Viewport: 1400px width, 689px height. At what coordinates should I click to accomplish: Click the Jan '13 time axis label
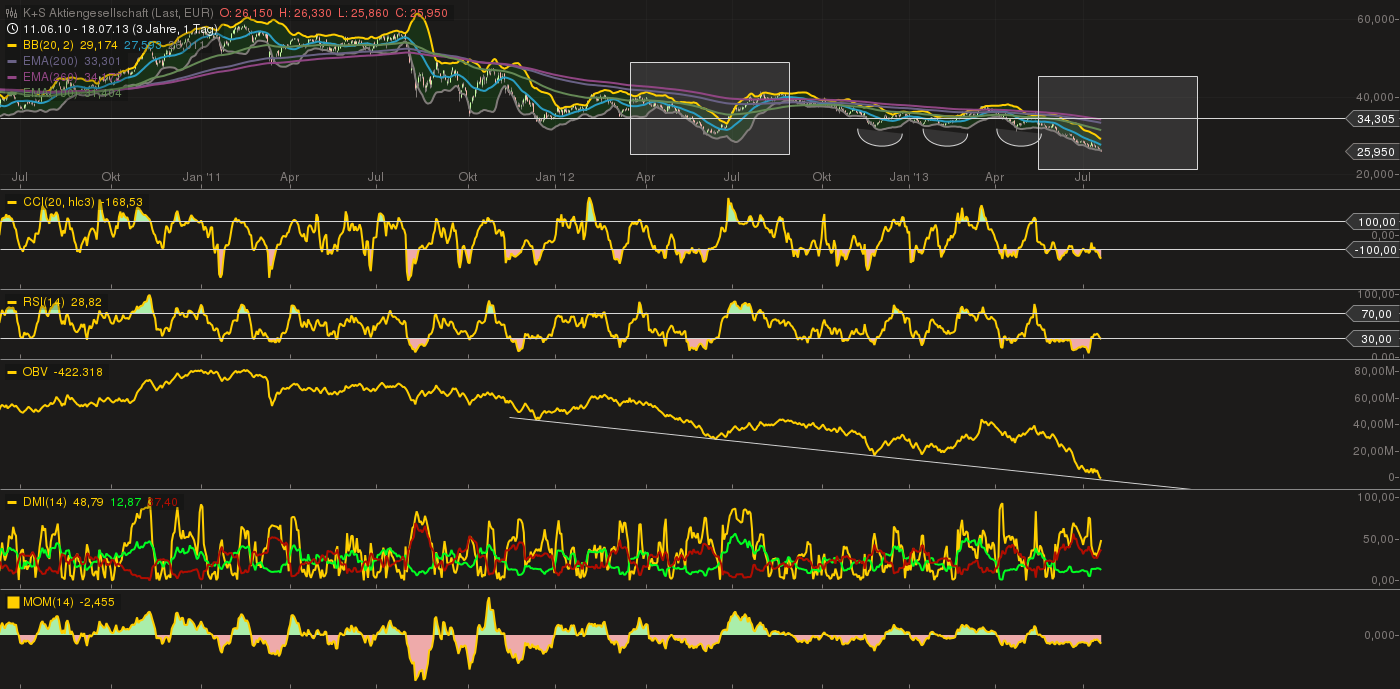click(x=910, y=177)
